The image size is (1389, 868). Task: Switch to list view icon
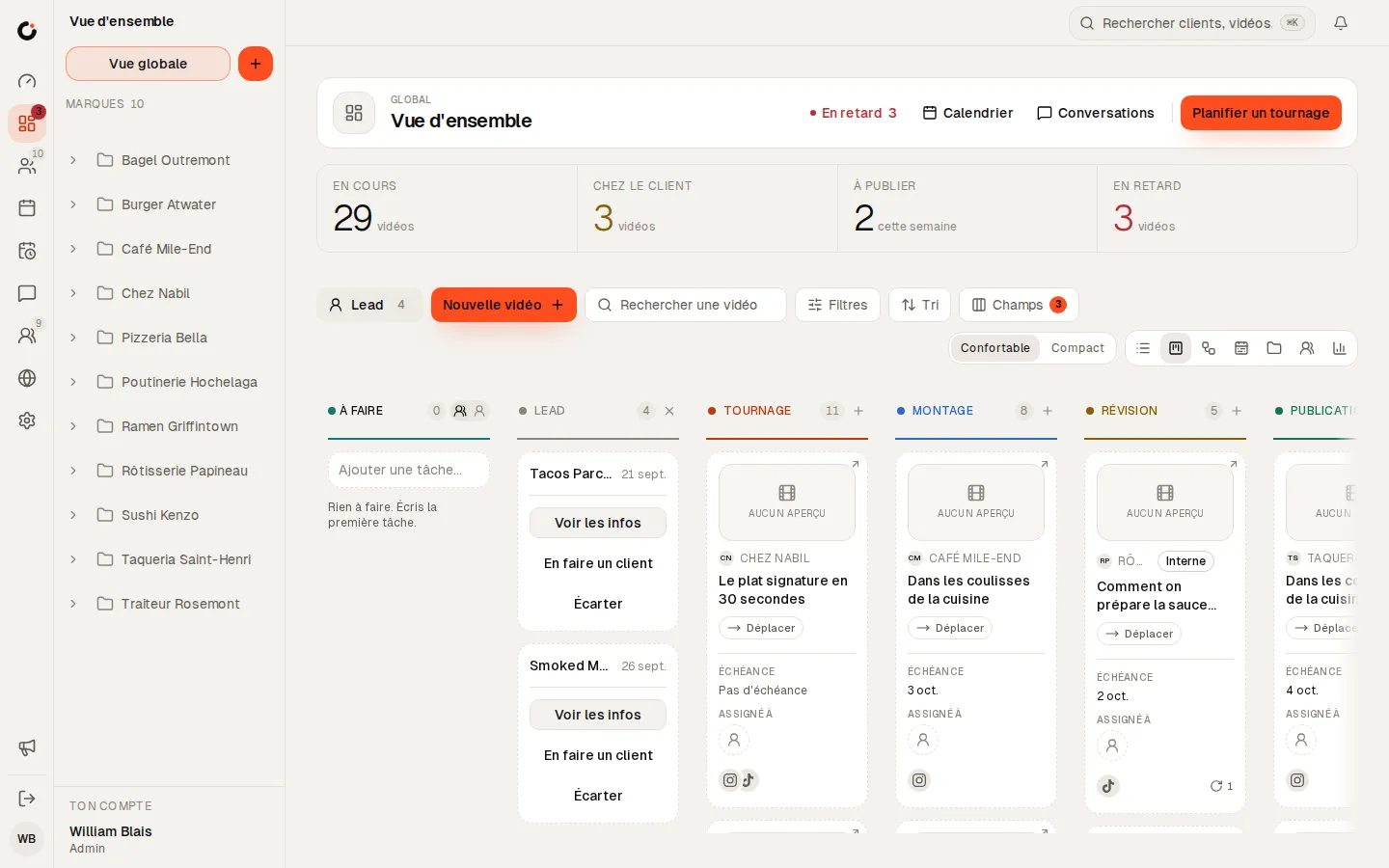tap(1143, 348)
